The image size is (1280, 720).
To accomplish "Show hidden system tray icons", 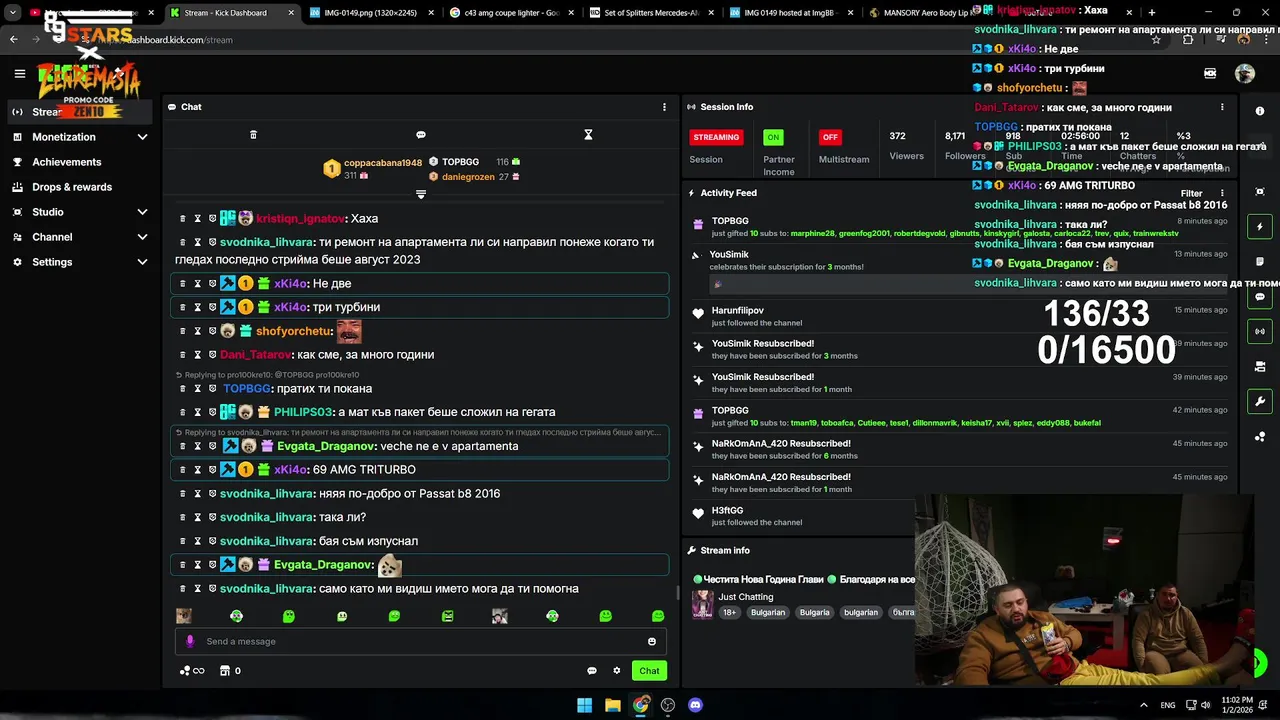I will tap(1144, 705).
